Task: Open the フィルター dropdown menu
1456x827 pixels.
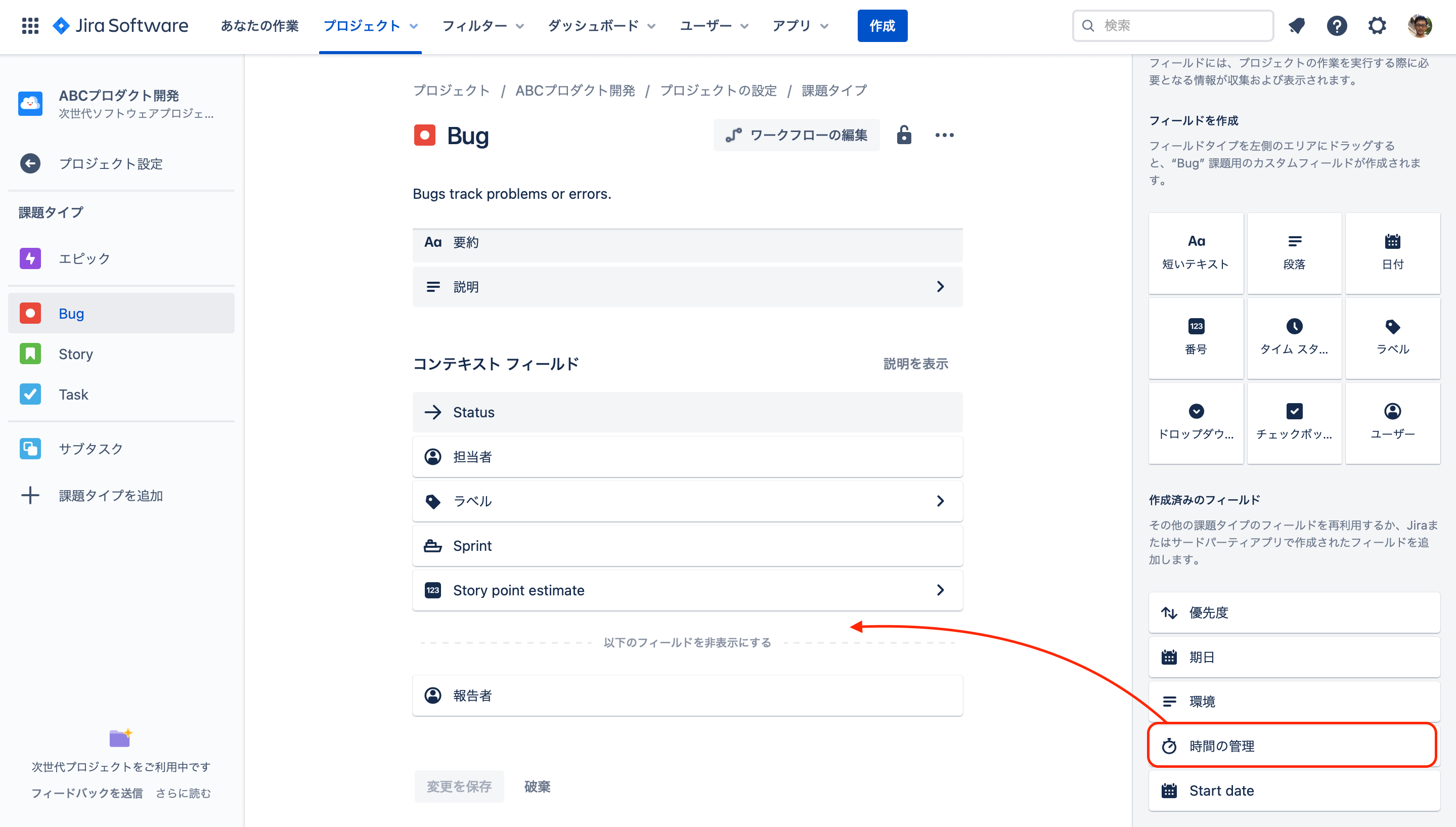Action: click(482, 26)
